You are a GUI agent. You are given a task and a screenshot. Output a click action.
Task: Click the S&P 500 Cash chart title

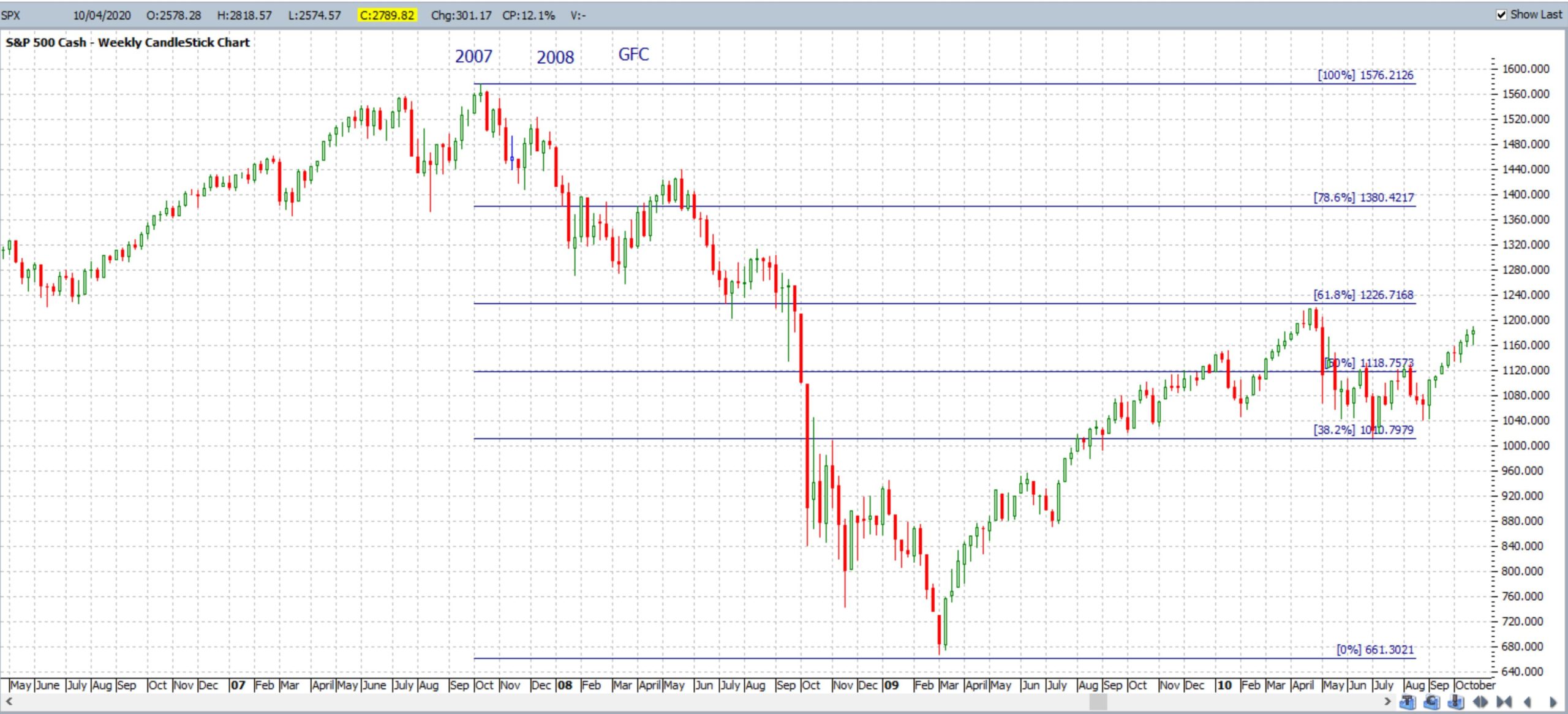pos(127,42)
